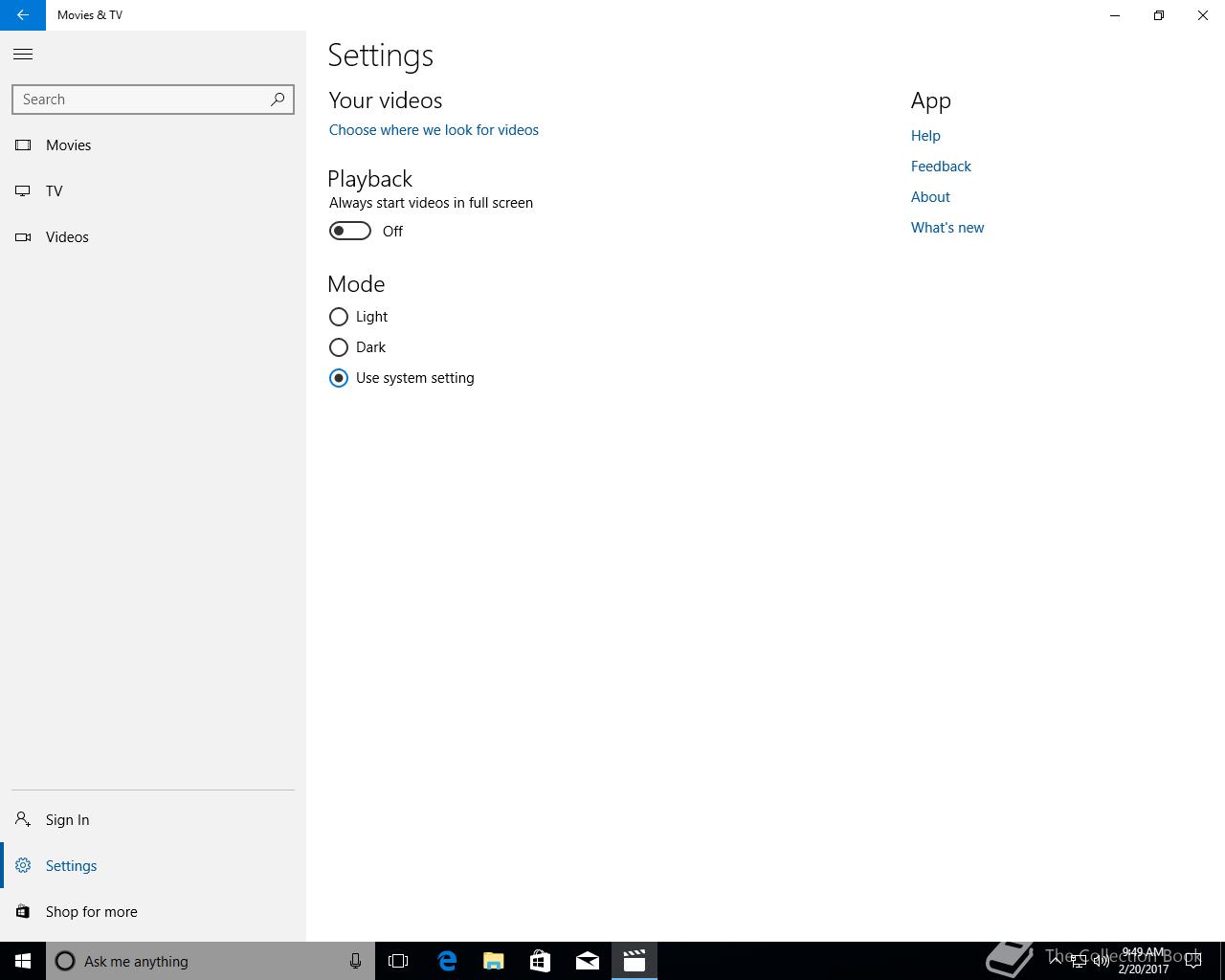Click the search magnifier icon
Viewport: 1225px width, 980px height.
(x=278, y=100)
